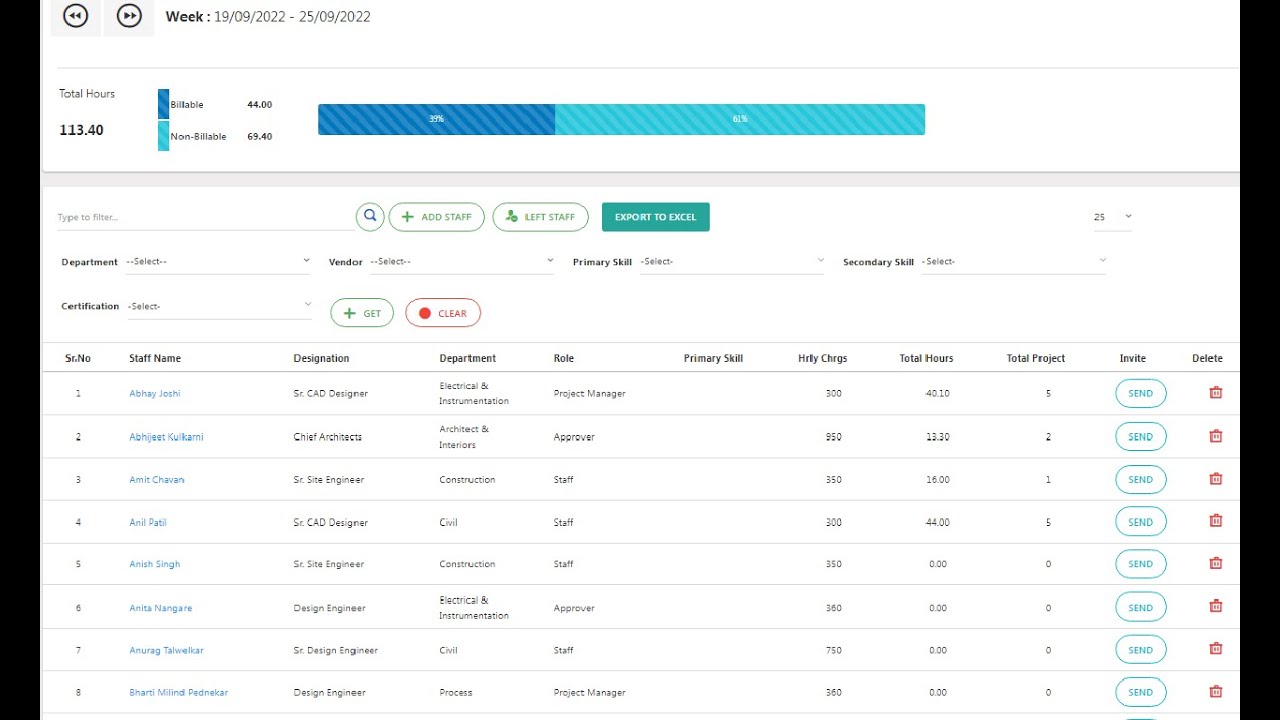
Task: Open Amit Chavan staff link
Action: coord(157,480)
